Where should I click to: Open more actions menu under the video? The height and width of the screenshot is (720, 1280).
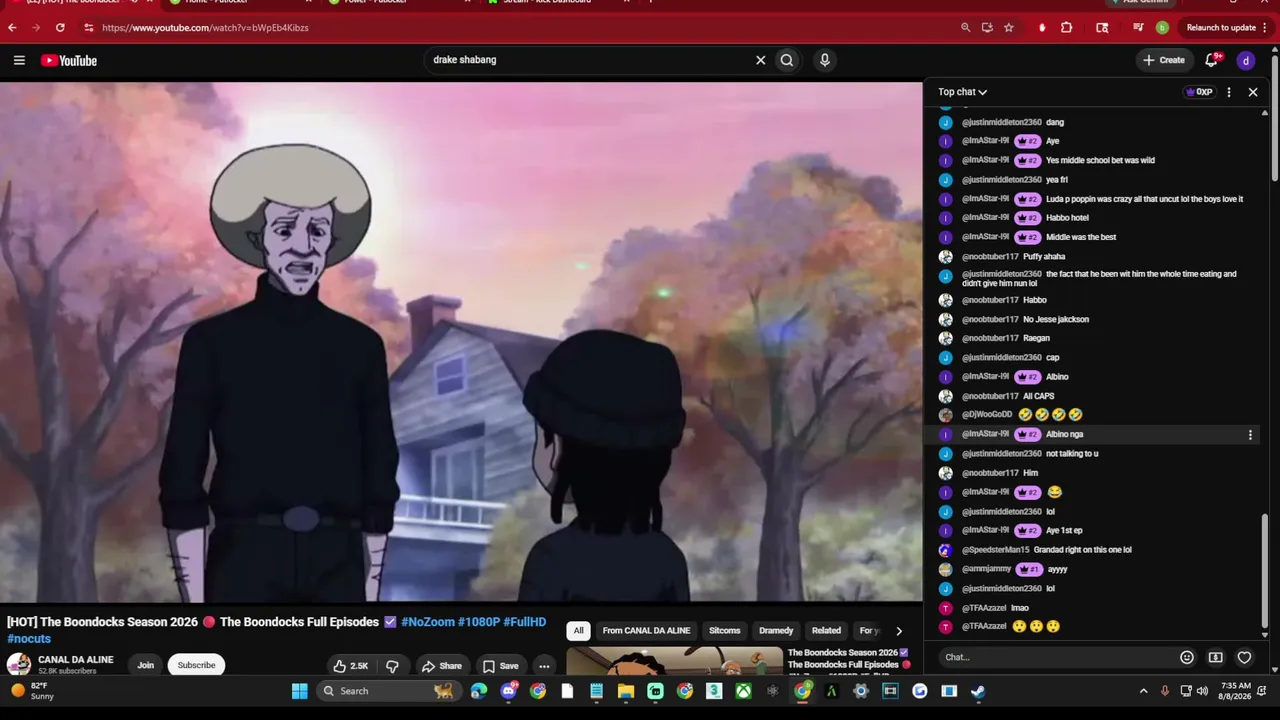(x=544, y=666)
